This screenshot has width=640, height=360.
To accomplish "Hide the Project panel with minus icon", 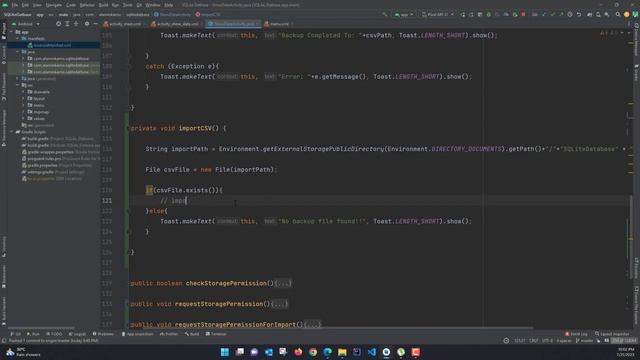I will tap(95, 24).
